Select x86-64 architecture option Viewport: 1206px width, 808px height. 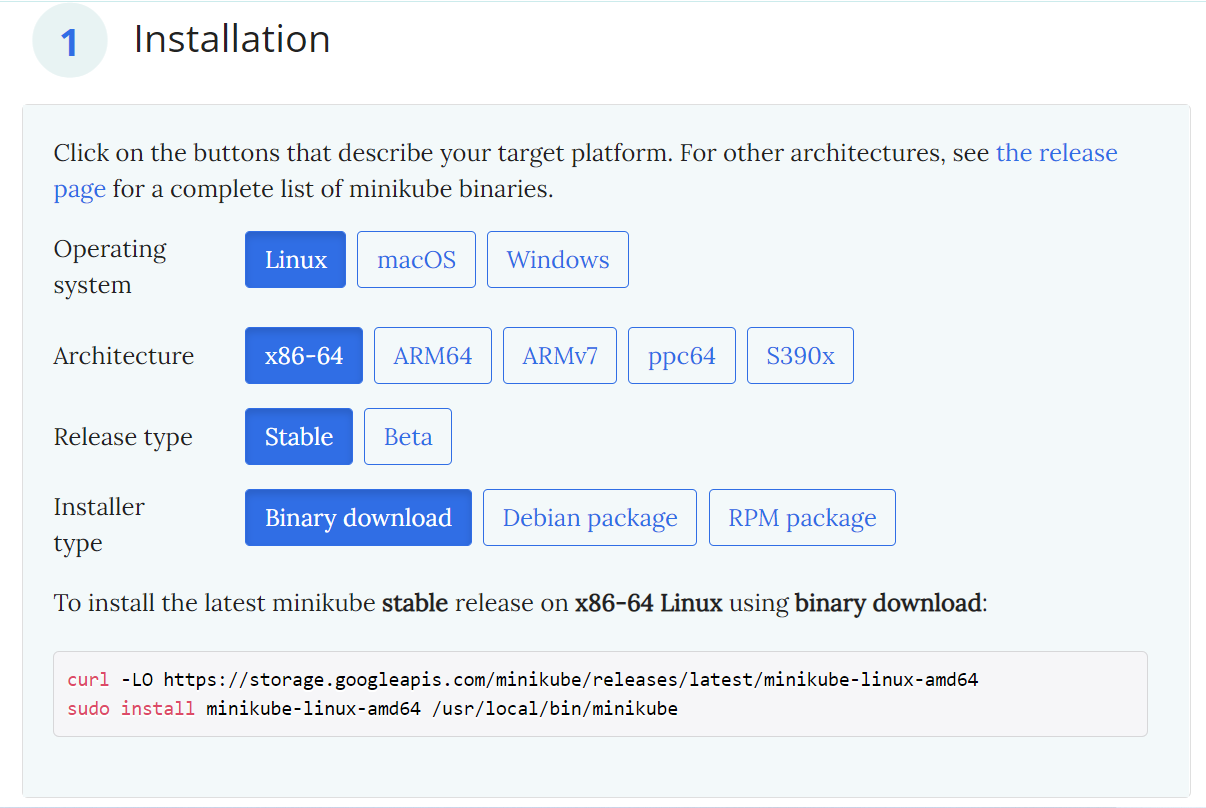click(304, 356)
